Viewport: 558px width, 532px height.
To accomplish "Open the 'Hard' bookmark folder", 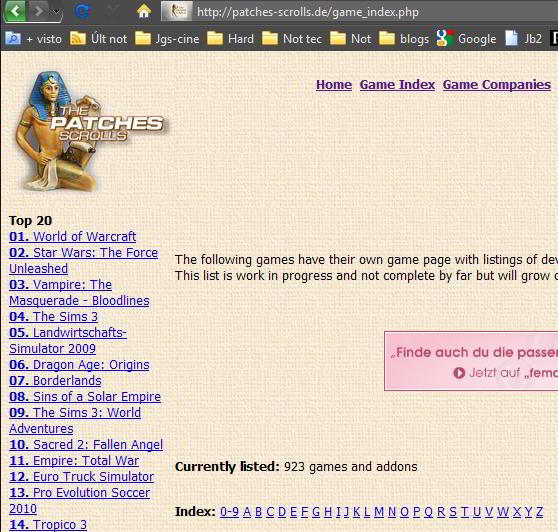I will pos(231,38).
